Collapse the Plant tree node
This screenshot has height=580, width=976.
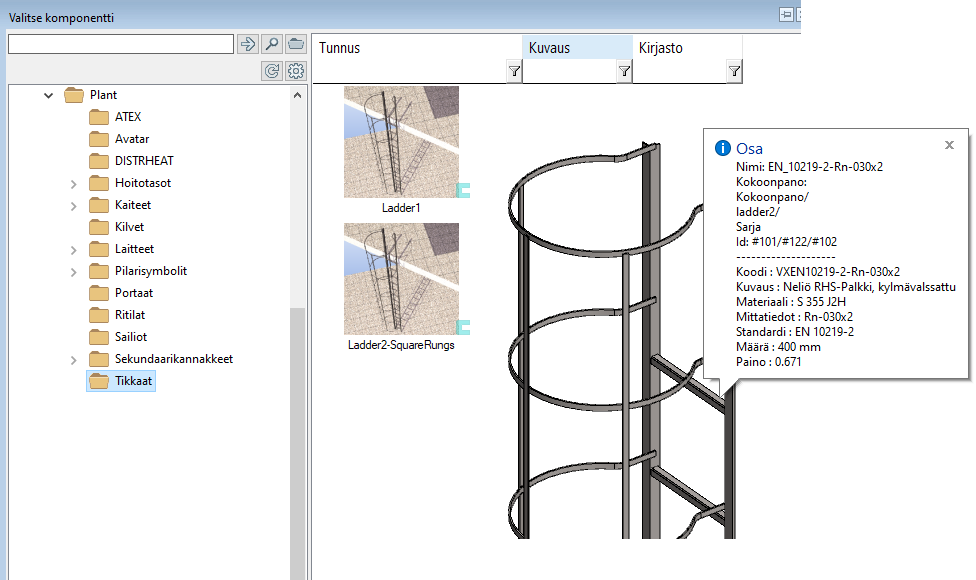click(48, 96)
